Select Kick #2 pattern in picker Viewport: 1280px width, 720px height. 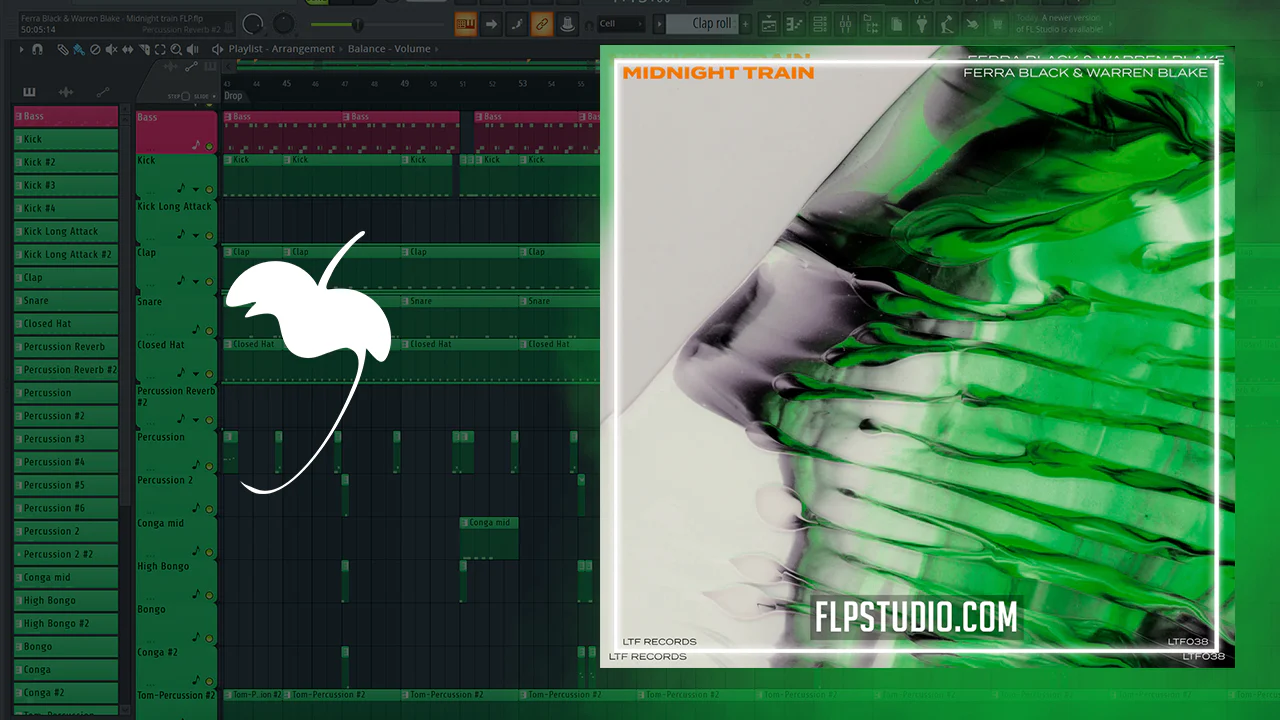pyautogui.click(x=66, y=162)
